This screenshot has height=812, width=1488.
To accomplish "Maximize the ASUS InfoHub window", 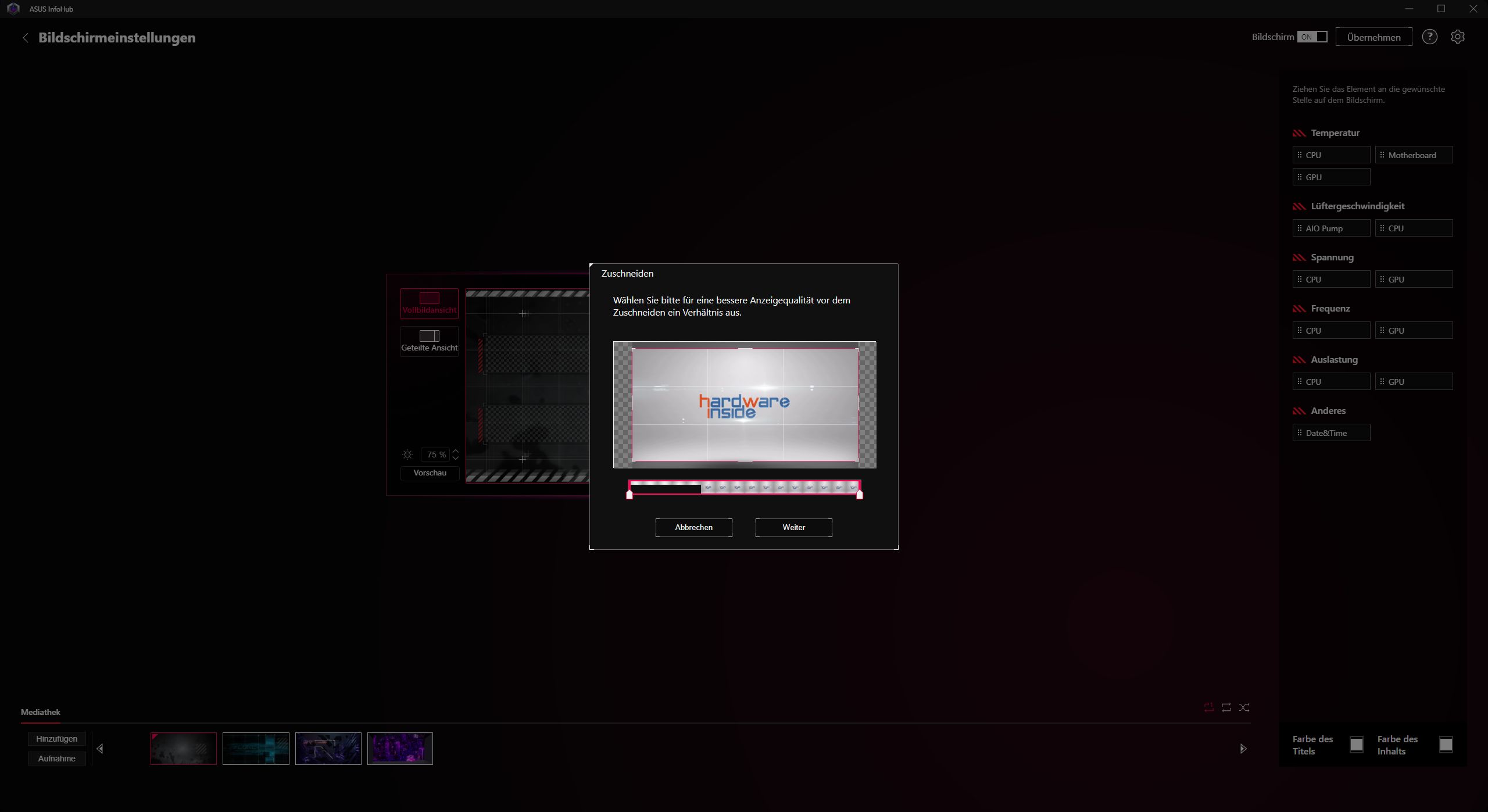I will point(1441,9).
